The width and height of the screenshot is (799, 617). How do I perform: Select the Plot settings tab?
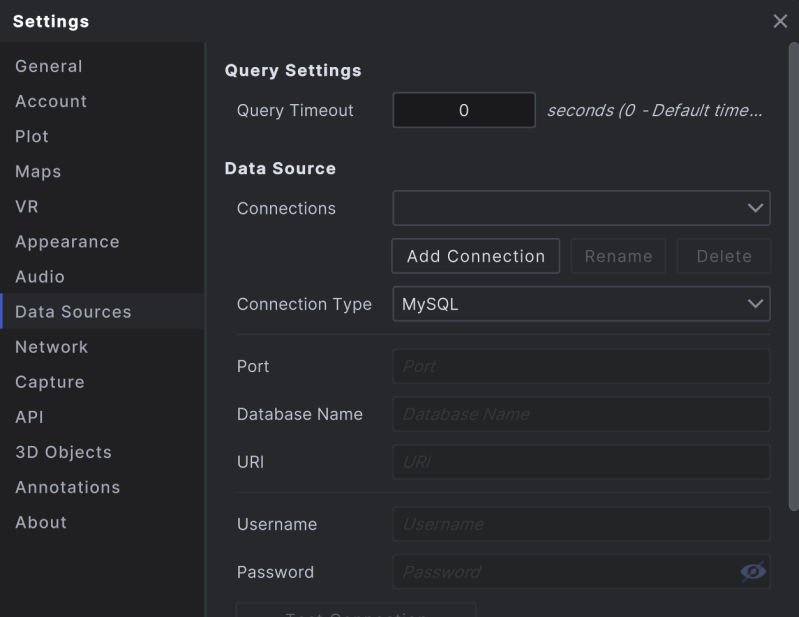point(32,136)
